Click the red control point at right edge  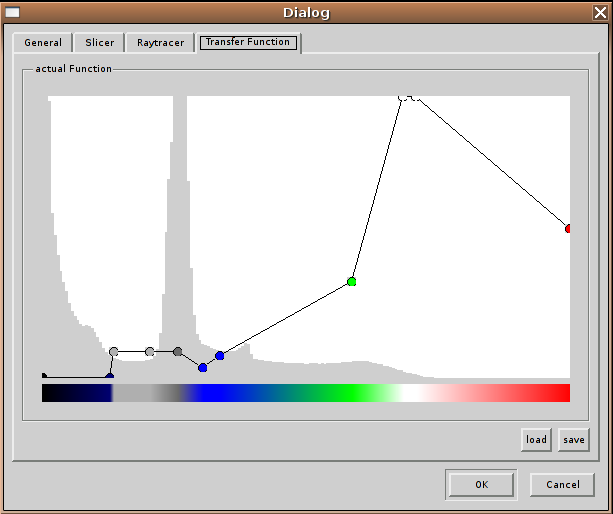click(568, 229)
